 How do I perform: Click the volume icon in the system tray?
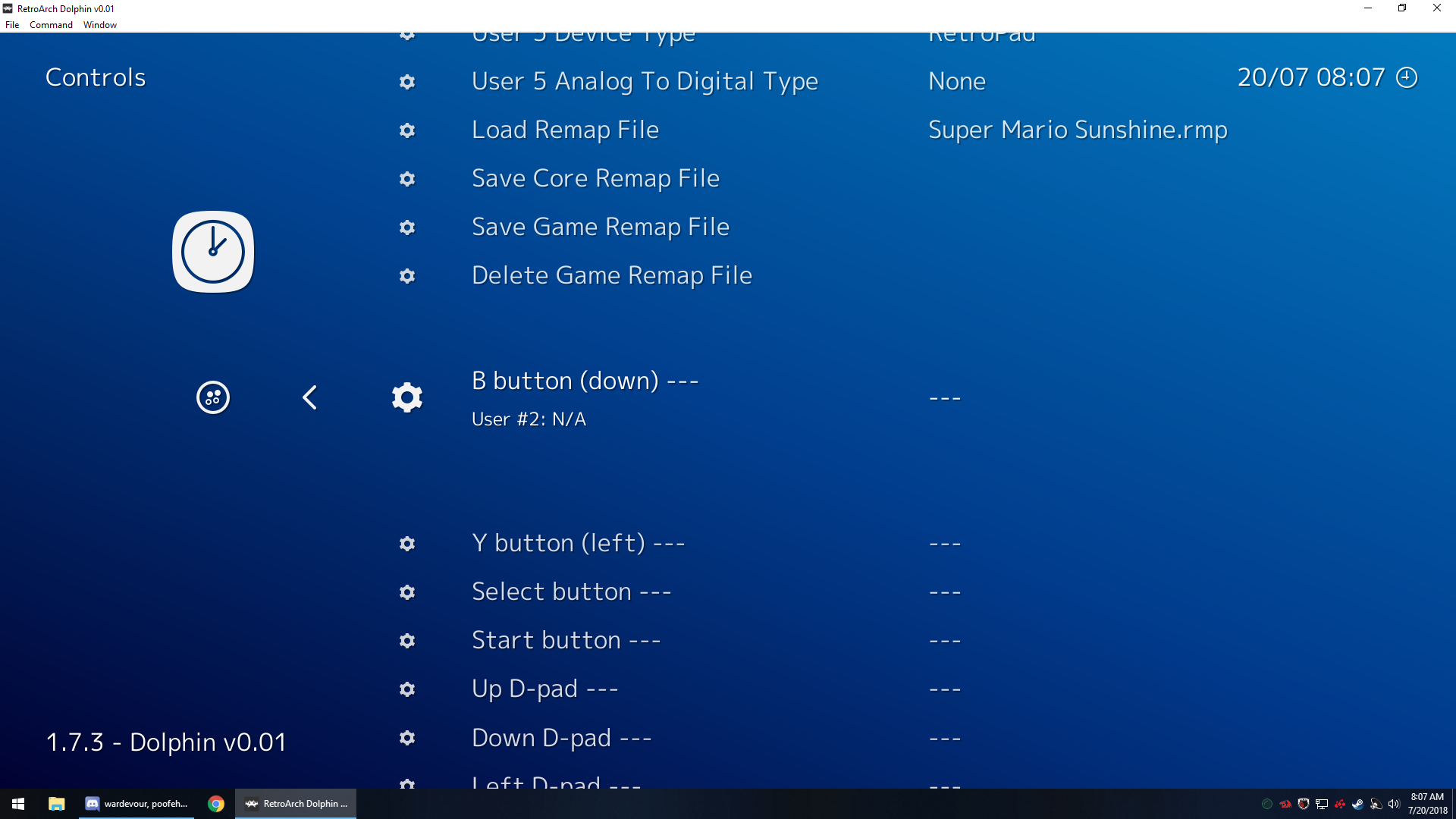click(1394, 804)
